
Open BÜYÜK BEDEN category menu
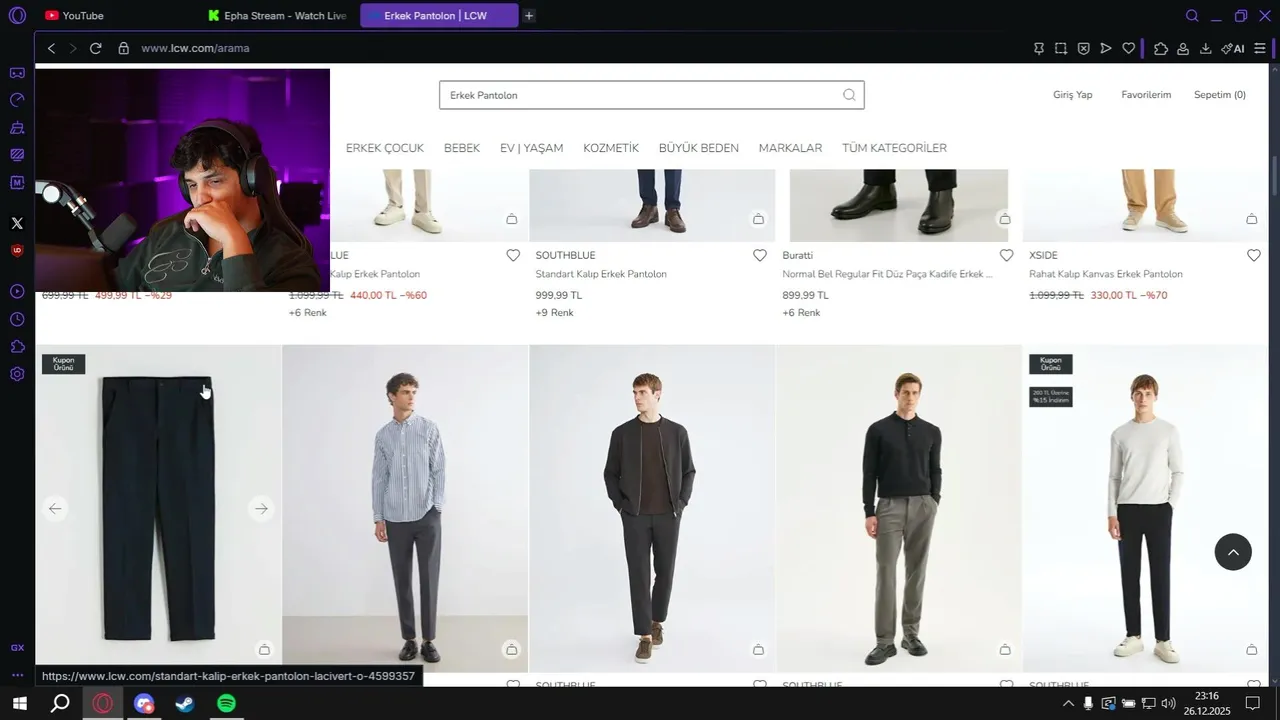tap(699, 148)
